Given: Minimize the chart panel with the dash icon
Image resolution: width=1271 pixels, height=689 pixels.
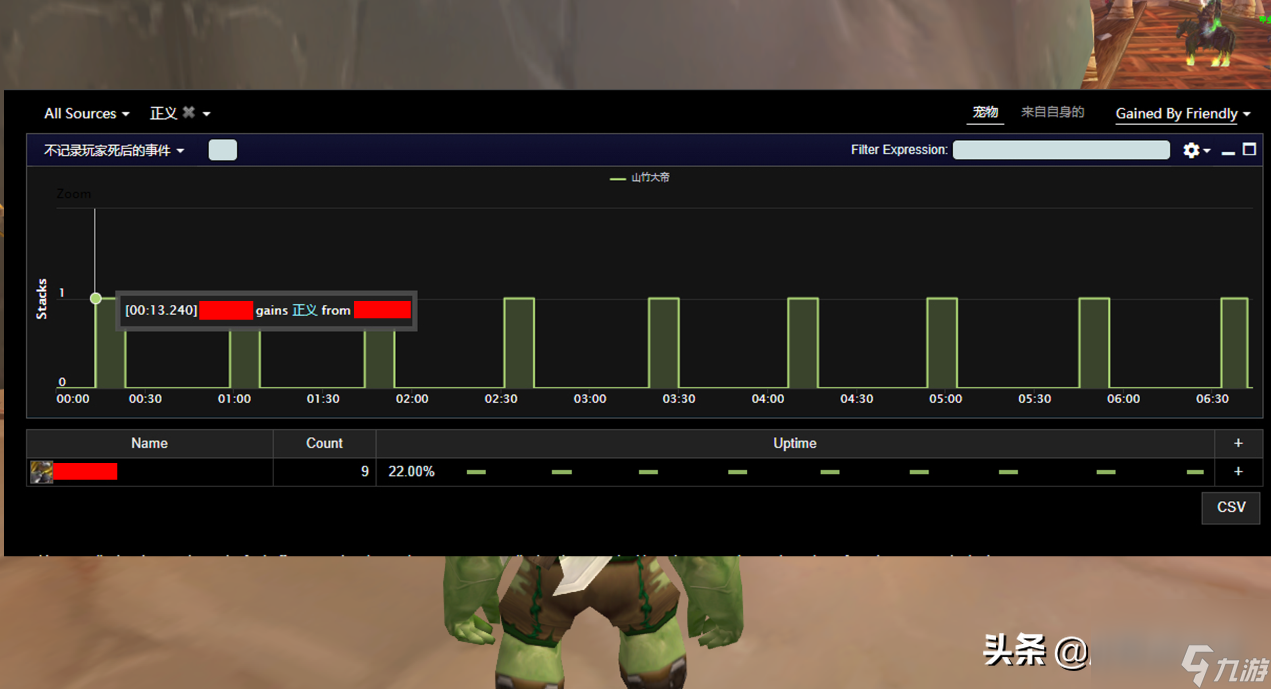Looking at the screenshot, I should 1228,152.
